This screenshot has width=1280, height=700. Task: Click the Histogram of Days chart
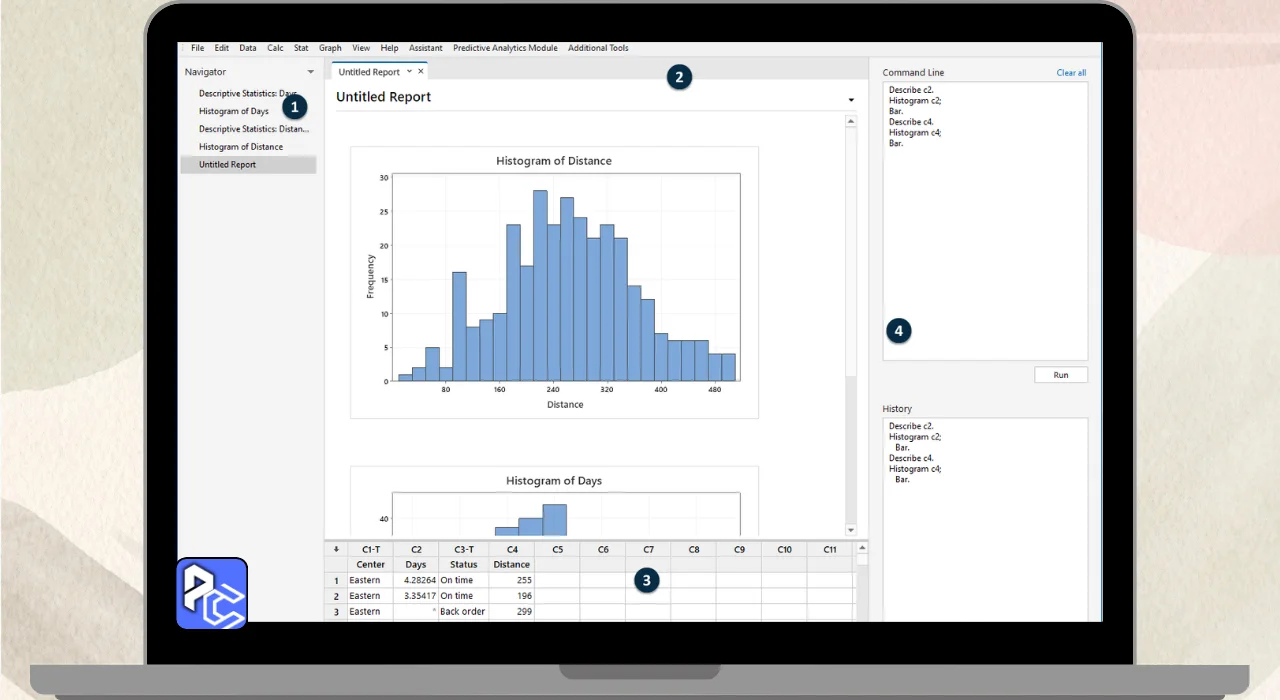(554, 501)
